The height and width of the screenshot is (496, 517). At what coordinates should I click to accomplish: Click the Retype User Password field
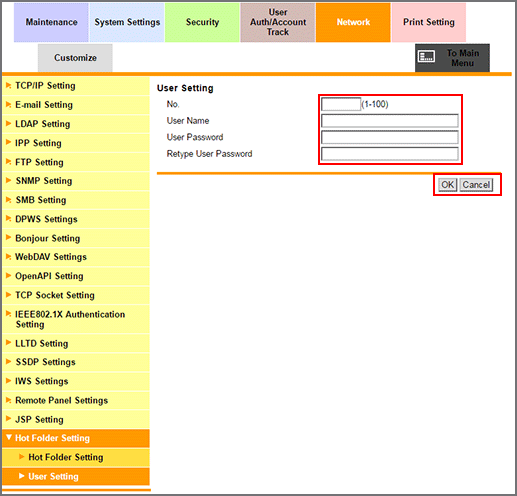(x=390, y=154)
